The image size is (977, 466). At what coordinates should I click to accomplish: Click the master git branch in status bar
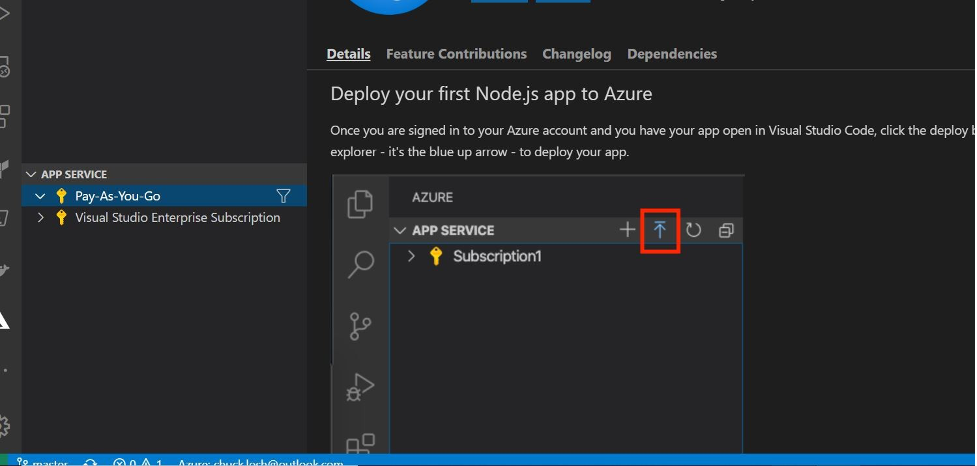[x=42, y=463]
